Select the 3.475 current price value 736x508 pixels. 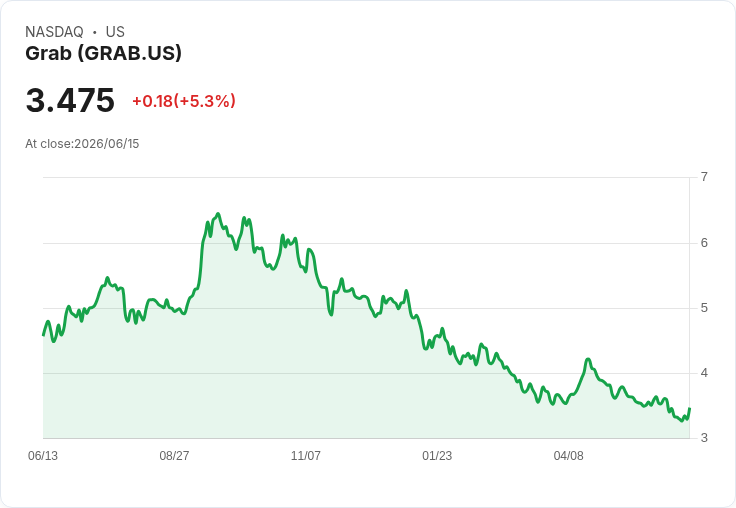(x=70, y=100)
